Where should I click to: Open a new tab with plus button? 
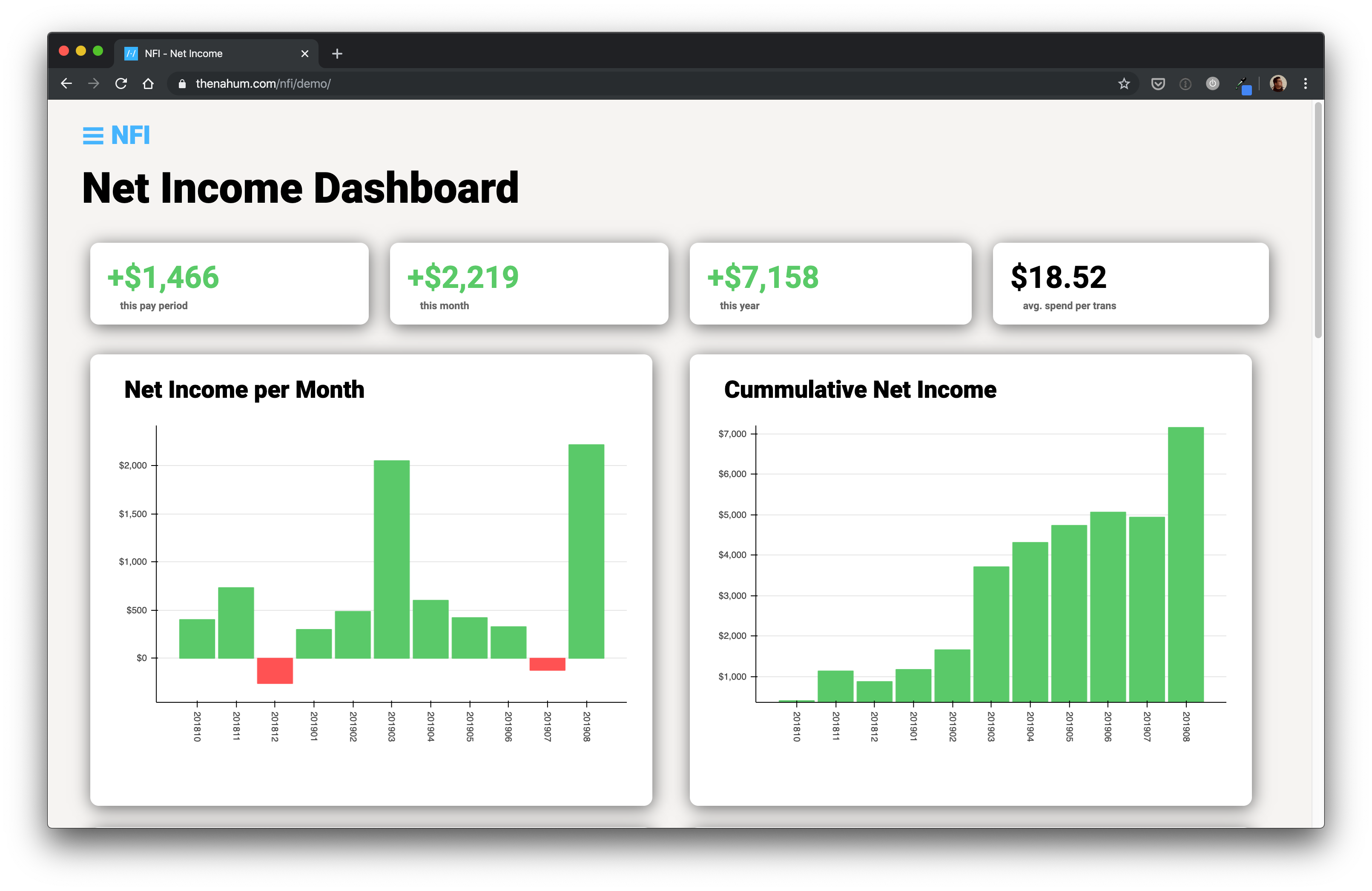[337, 54]
